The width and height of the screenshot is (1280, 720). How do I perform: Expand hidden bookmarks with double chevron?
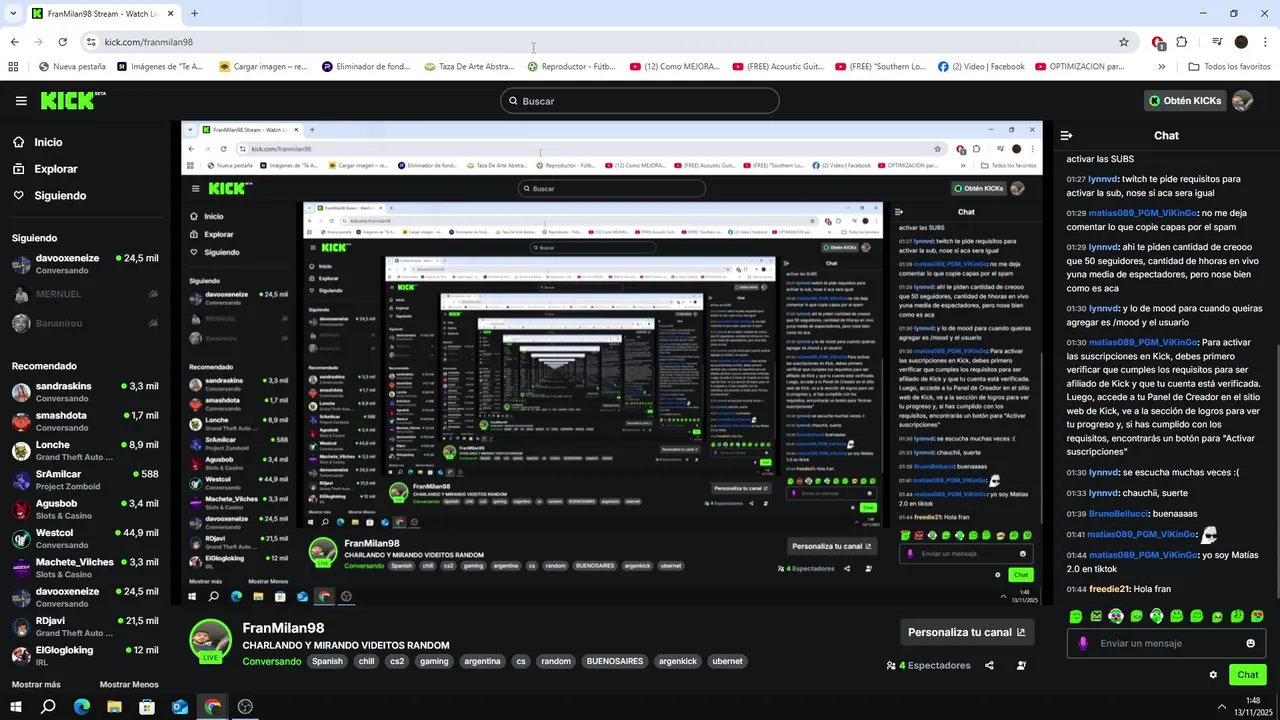[x=1161, y=67]
